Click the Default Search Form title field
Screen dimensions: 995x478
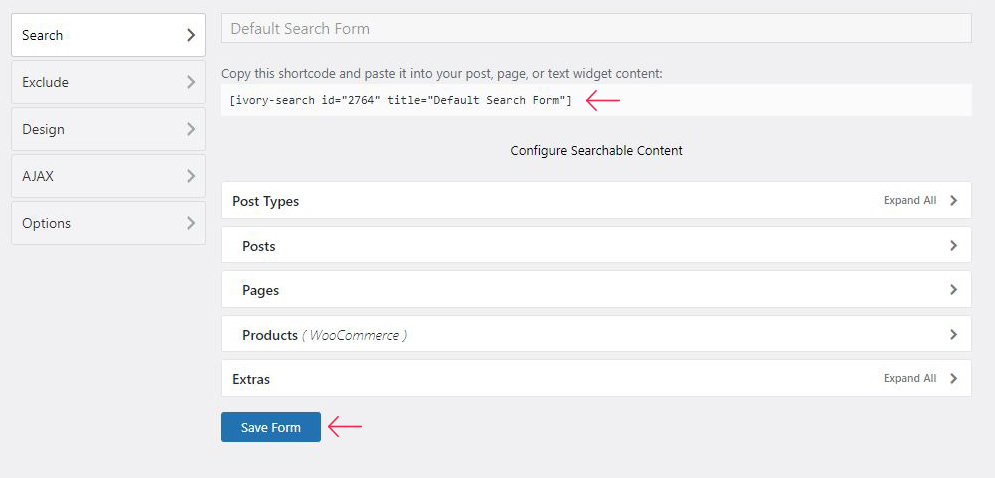coord(596,29)
